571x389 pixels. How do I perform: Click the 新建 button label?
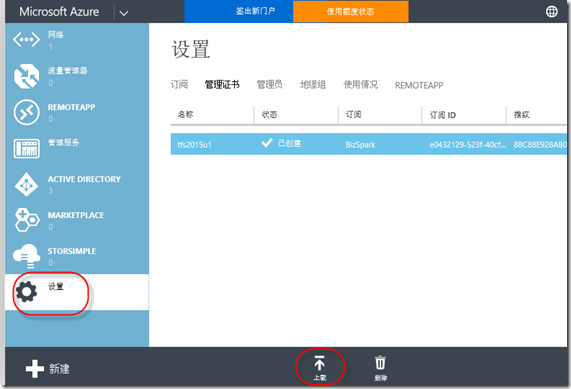pyautogui.click(x=59, y=369)
